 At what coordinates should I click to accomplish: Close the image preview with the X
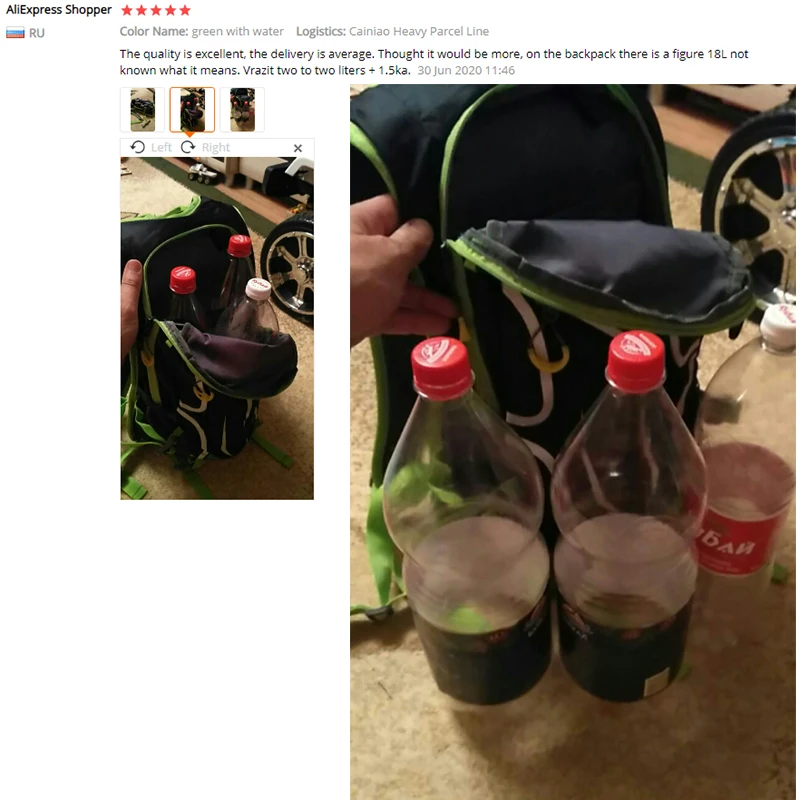[298, 148]
